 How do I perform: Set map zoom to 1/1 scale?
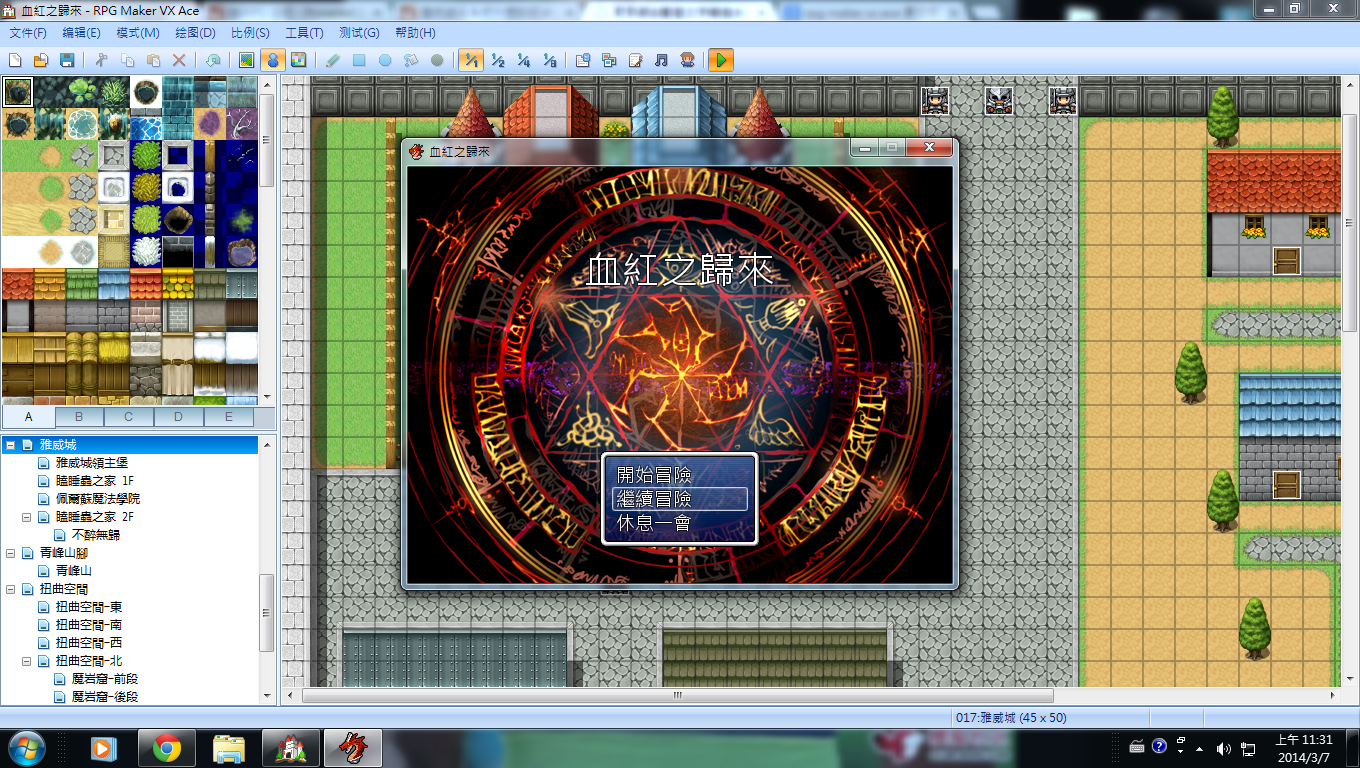[471, 60]
